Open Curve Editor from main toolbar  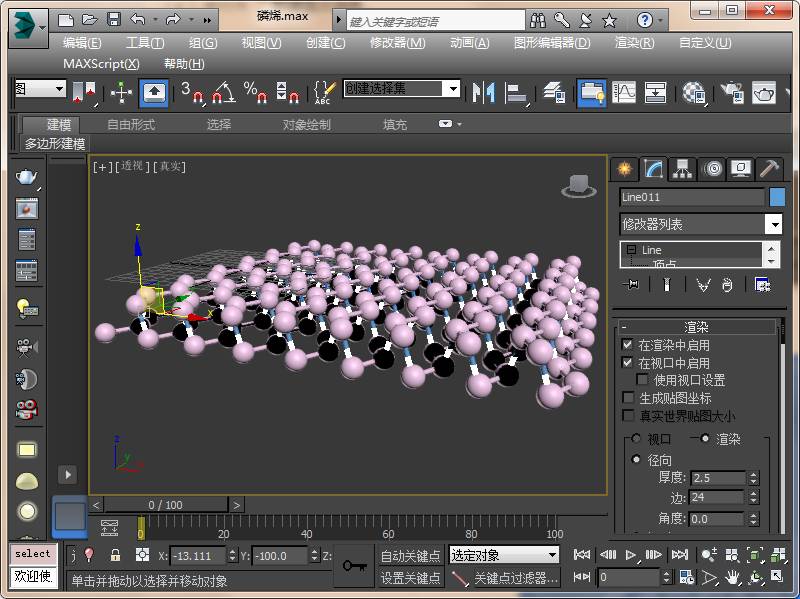click(x=624, y=93)
